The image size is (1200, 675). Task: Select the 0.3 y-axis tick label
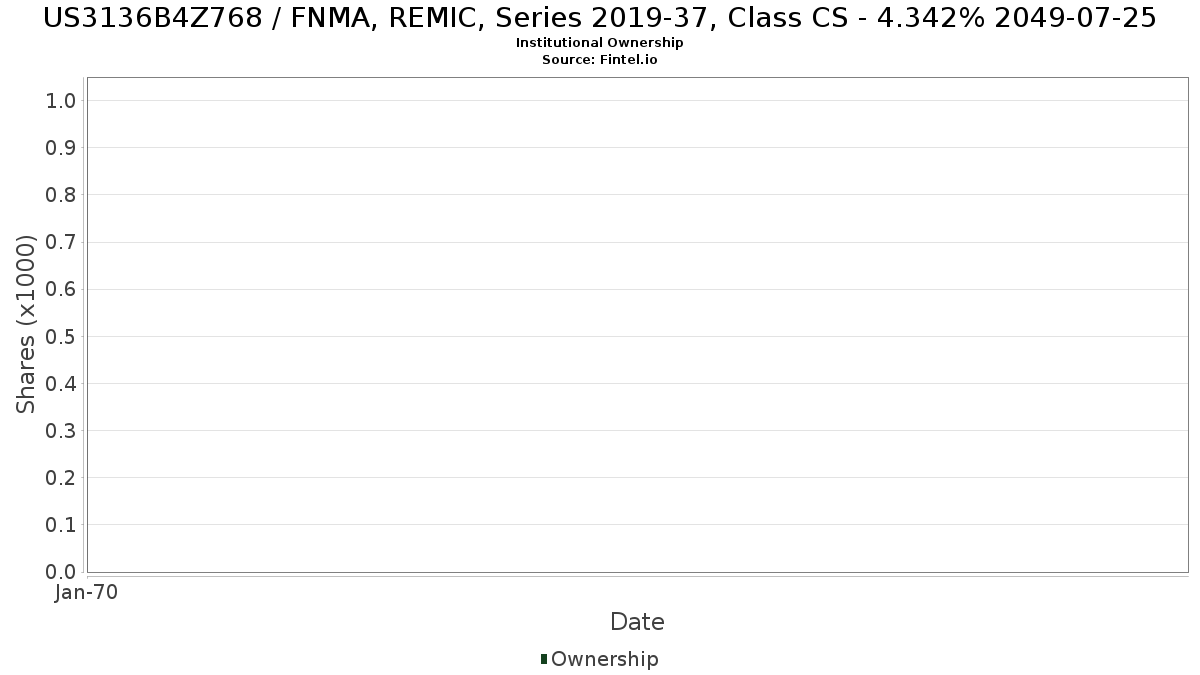(x=61, y=431)
